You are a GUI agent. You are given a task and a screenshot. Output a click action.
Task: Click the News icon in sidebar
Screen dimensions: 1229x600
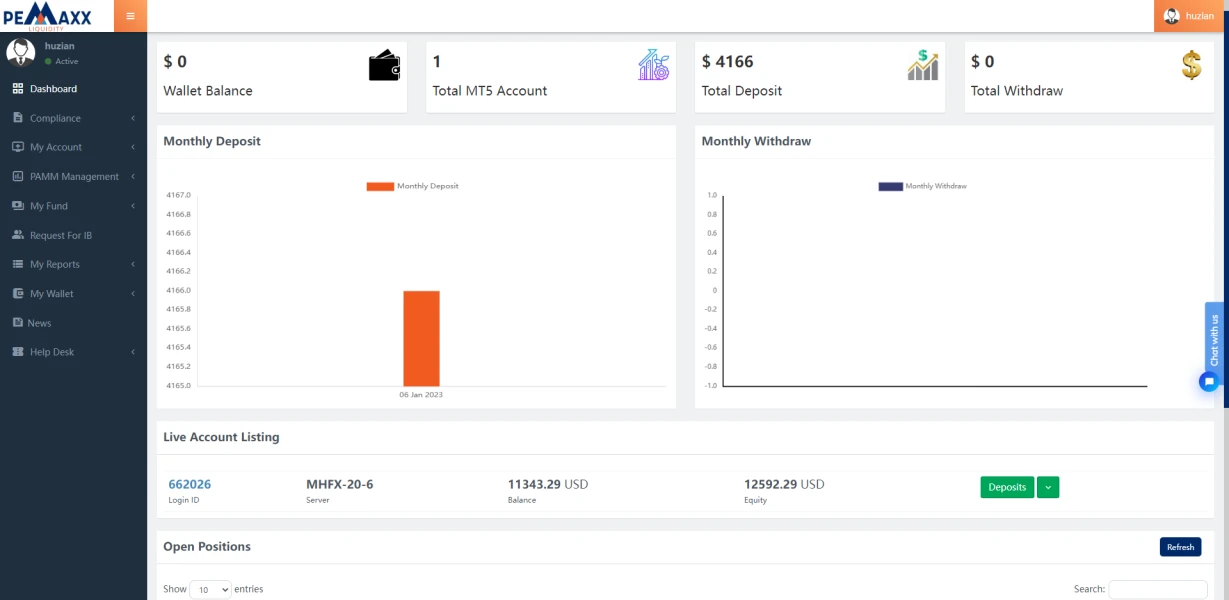pyautogui.click(x=18, y=323)
